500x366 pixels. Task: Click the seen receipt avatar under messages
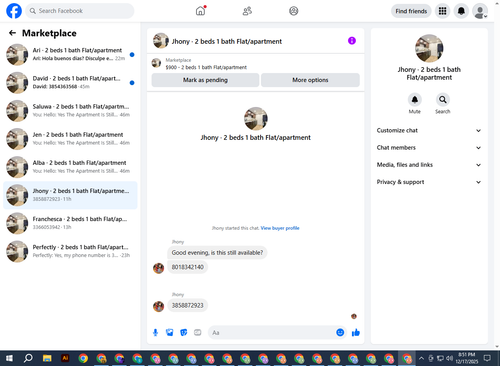tap(354, 316)
